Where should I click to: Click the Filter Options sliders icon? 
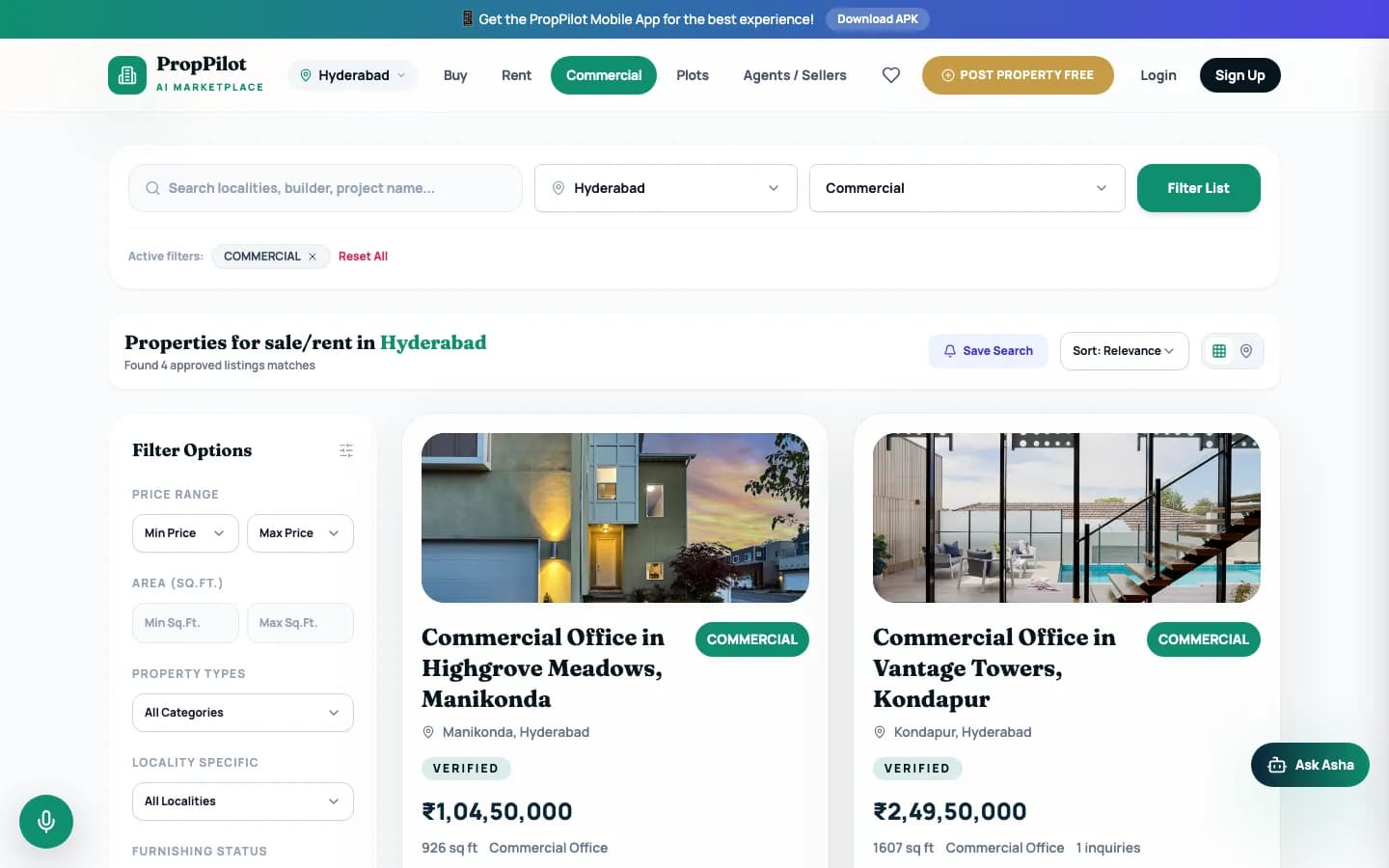click(346, 450)
